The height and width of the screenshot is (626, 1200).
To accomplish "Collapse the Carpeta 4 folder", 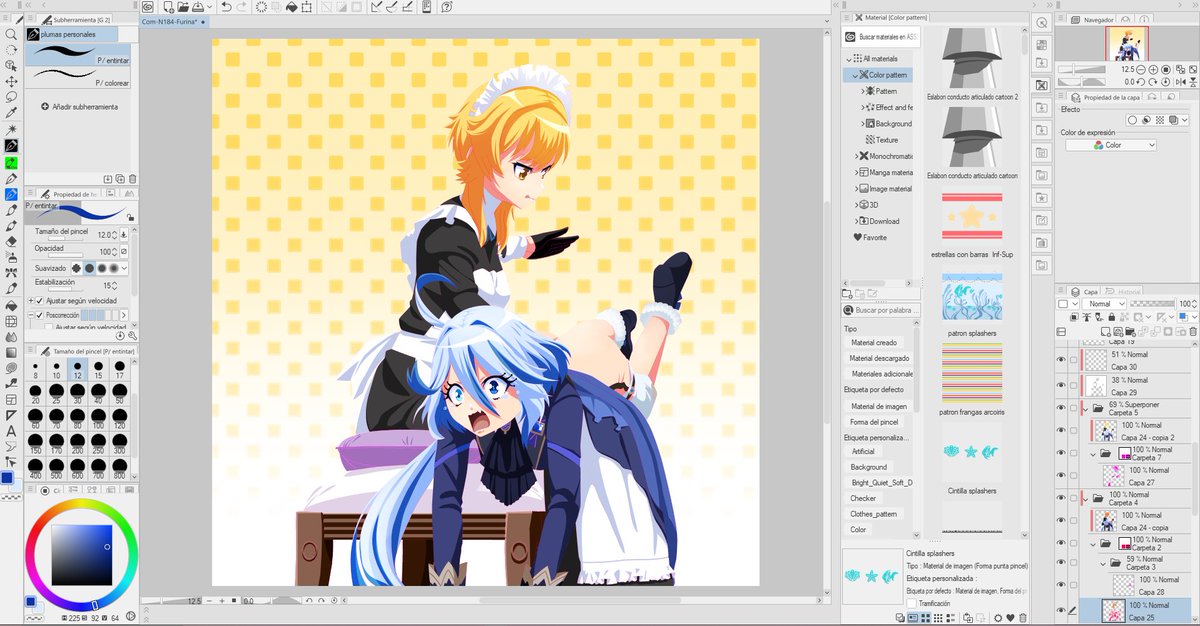I will point(1086,499).
